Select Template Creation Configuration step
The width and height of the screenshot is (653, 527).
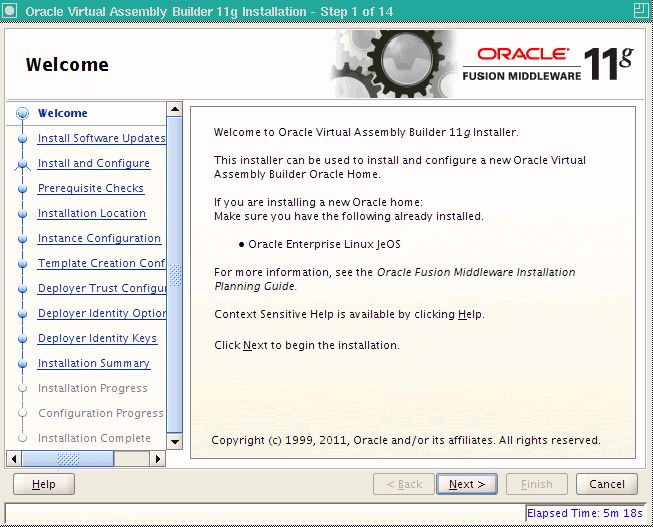[x=102, y=263]
